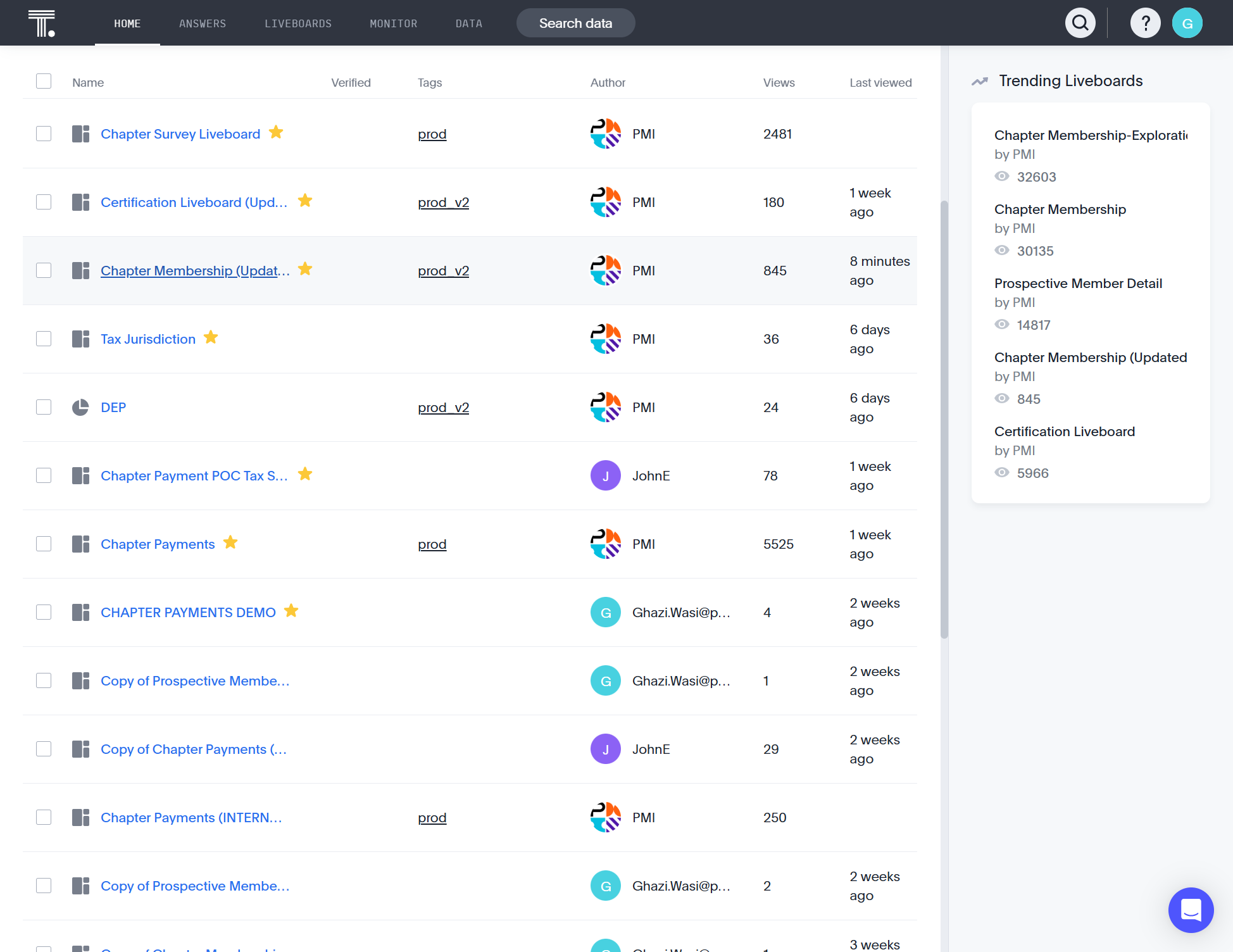Check the CHAPTER PAYMENTS DEMO row checkbox
This screenshot has height=952, width=1233.
(44, 612)
